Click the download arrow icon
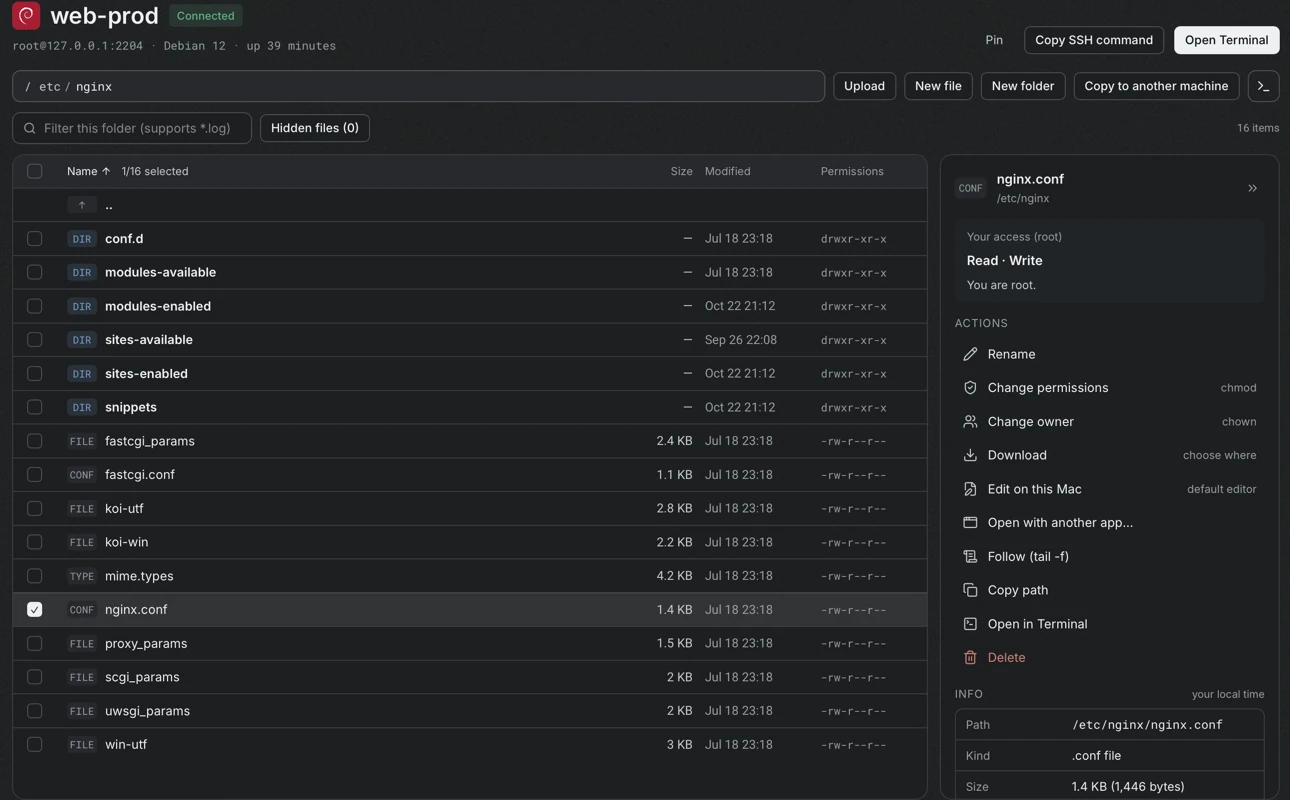Image resolution: width=1290 pixels, height=800 pixels. pyautogui.click(x=970, y=455)
